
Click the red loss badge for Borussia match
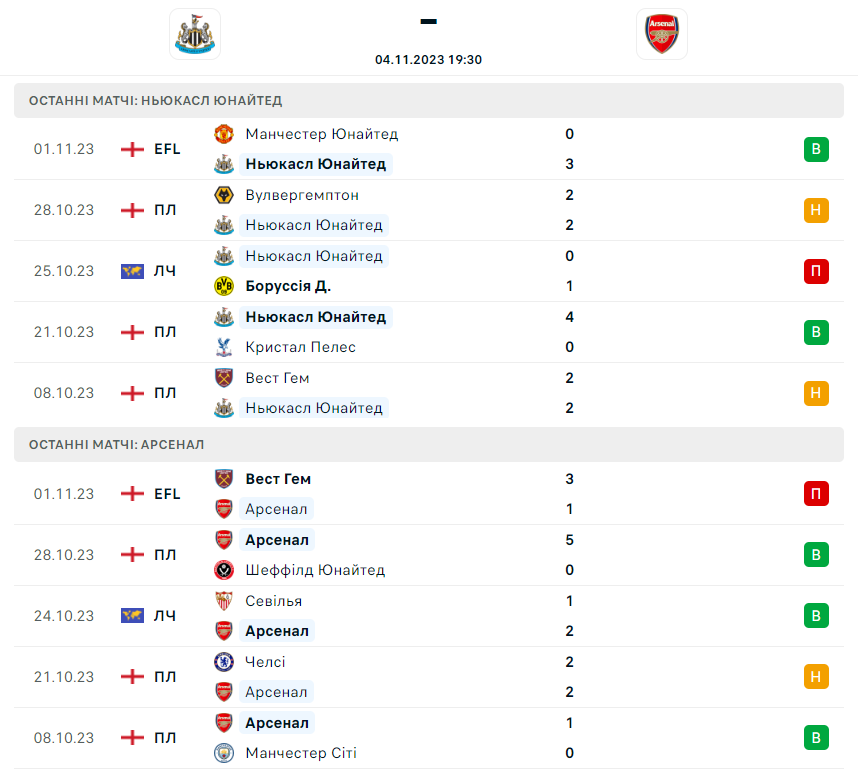pos(816,271)
